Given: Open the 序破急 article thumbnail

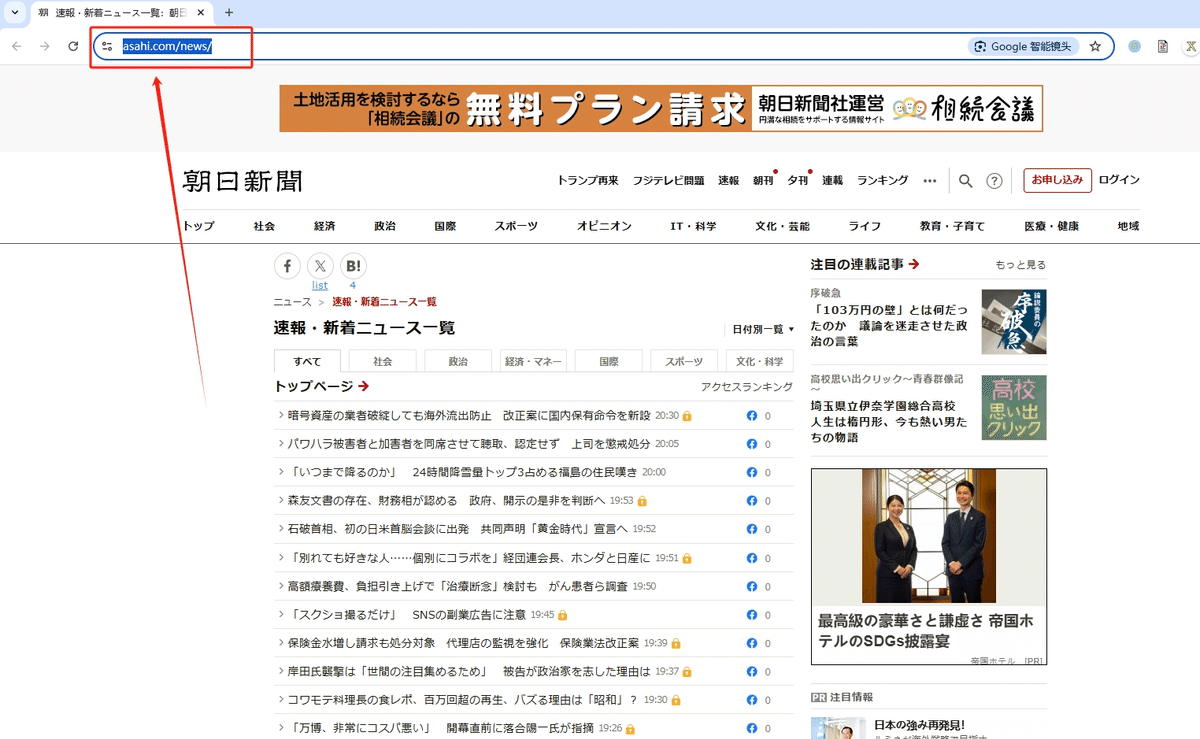Looking at the screenshot, I should point(1014,321).
